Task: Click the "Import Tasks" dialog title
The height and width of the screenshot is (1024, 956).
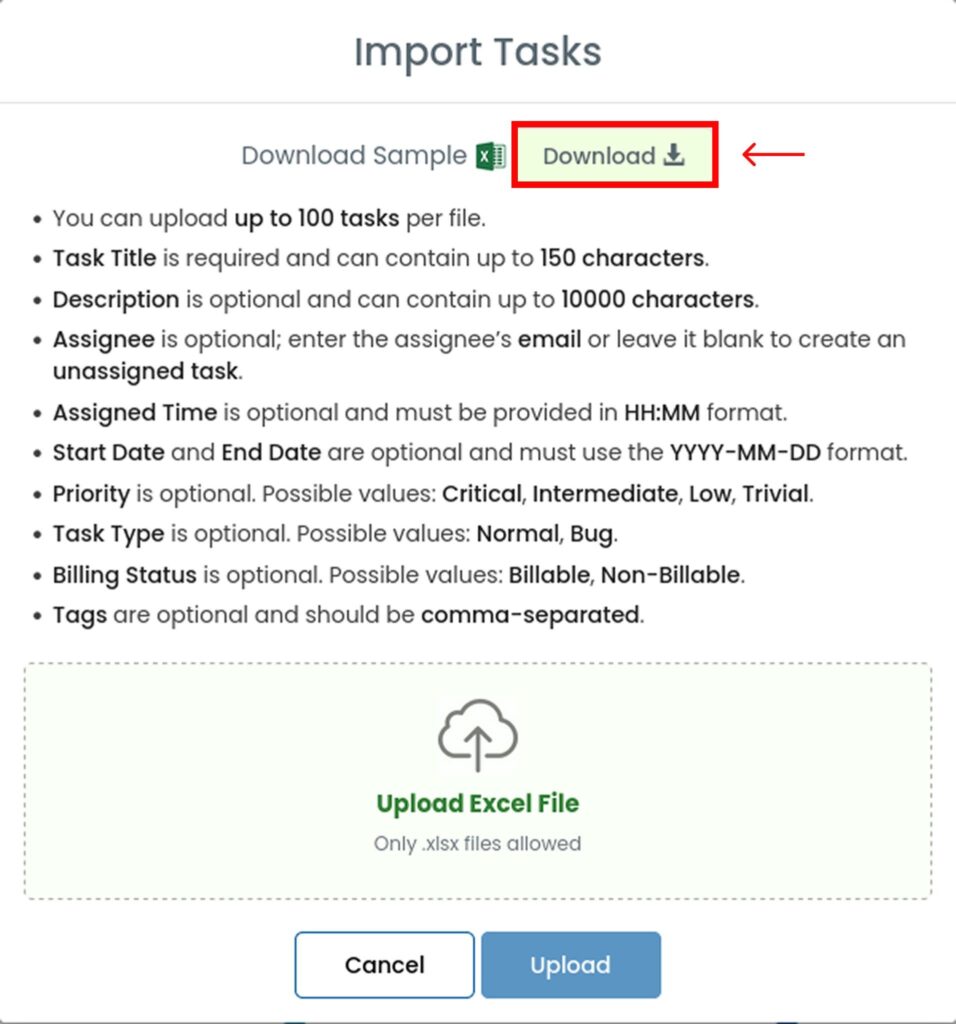Action: [x=477, y=52]
